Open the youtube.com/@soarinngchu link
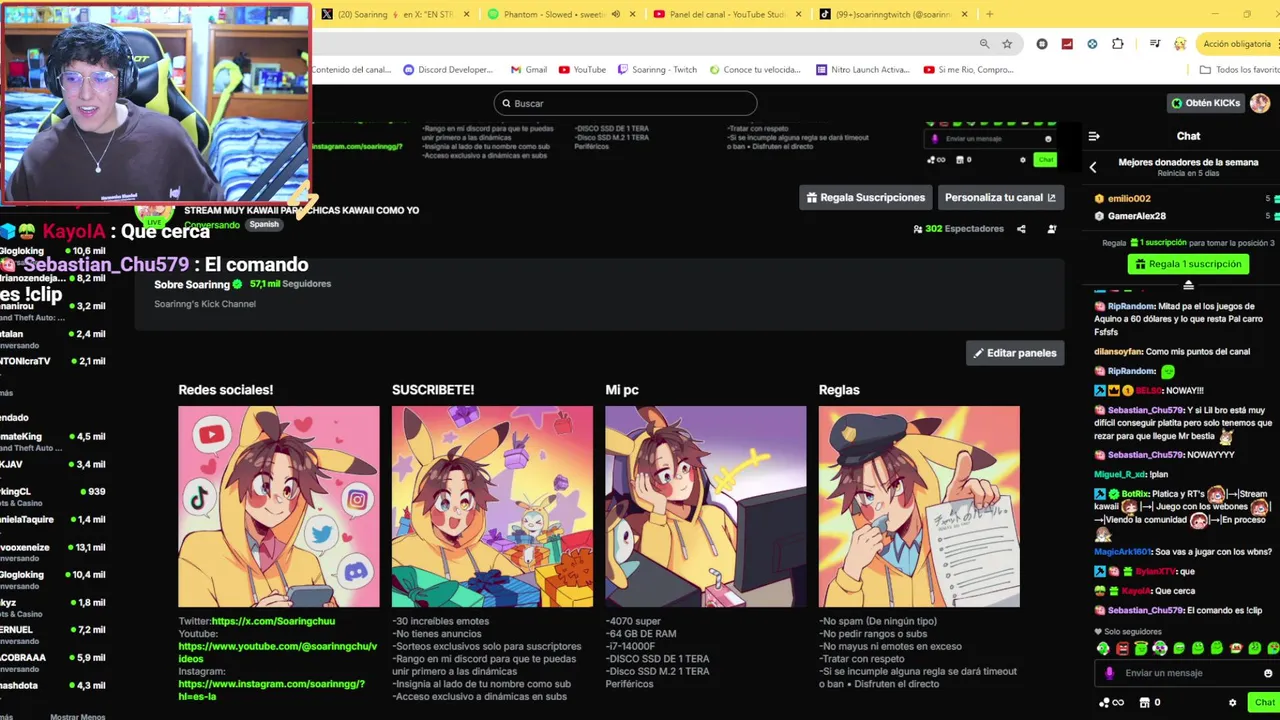Image resolution: width=1280 pixels, height=720 pixels. [278, 652]
